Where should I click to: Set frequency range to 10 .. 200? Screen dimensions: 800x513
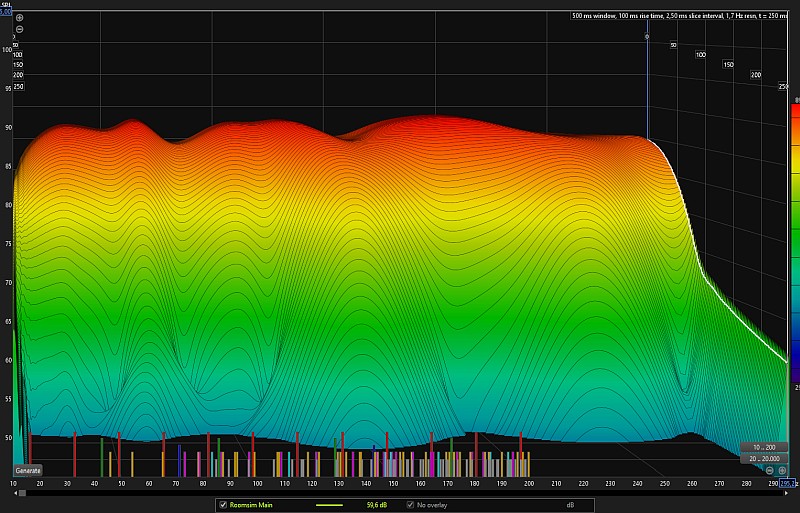pyautogui.click(x=764, y=447)
